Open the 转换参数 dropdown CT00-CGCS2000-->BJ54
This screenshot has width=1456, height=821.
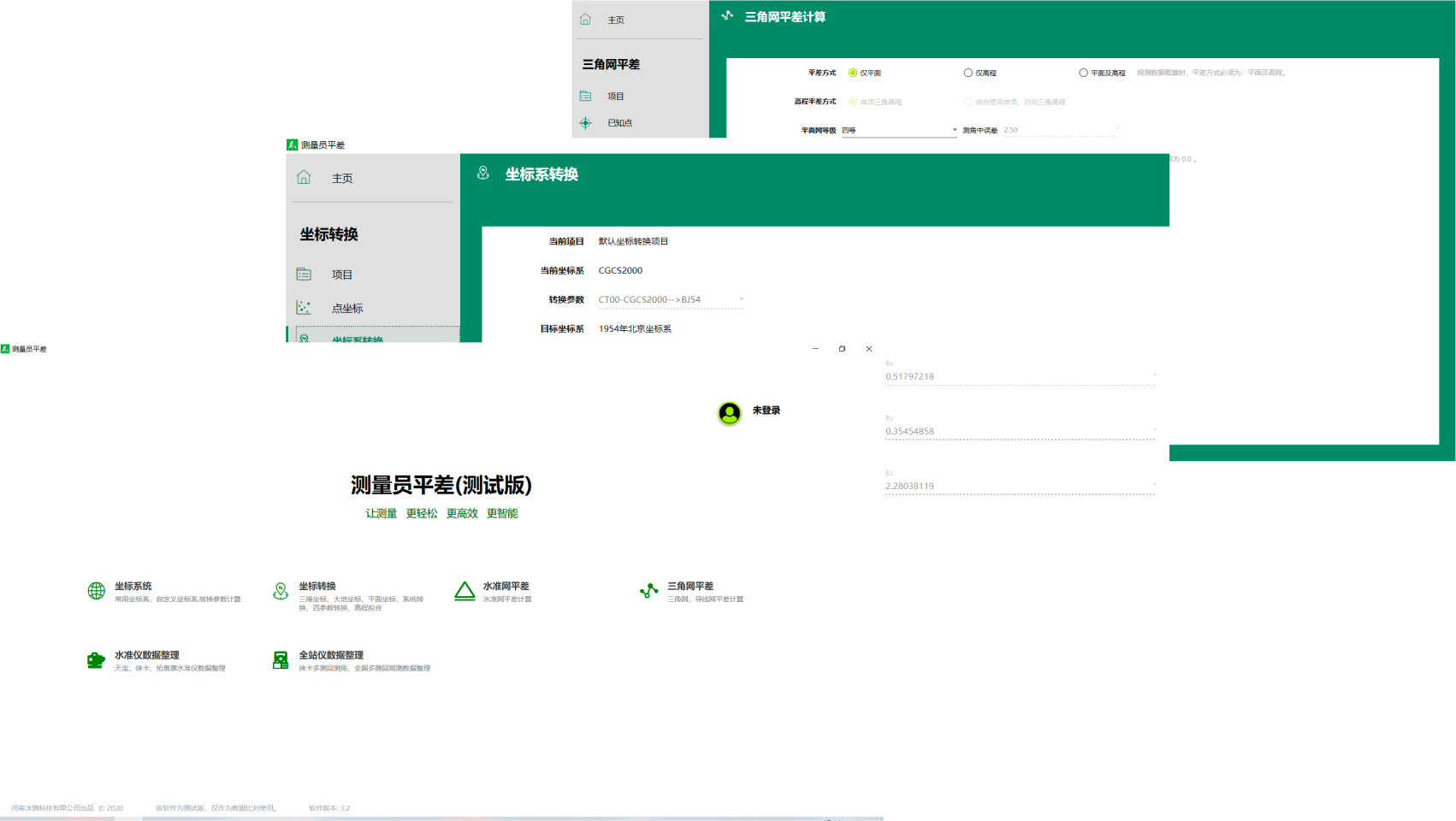pos(671,299)
